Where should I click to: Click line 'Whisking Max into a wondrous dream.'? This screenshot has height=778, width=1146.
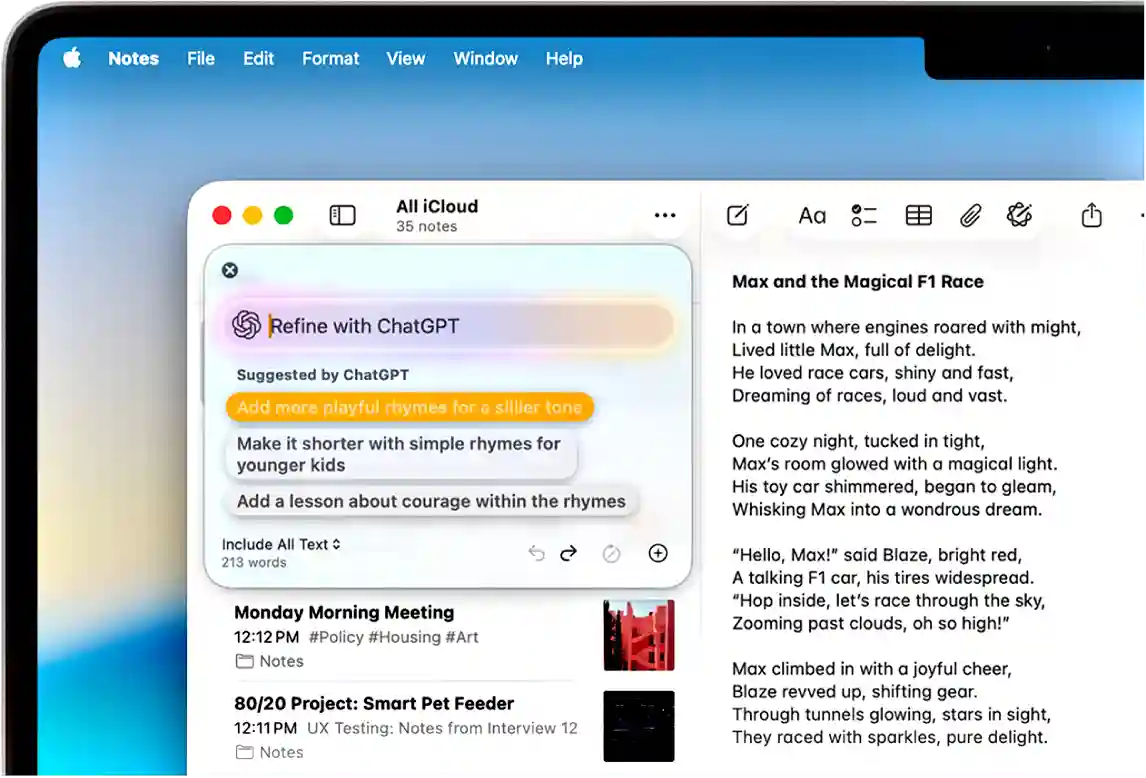click(x=887, y=510)
